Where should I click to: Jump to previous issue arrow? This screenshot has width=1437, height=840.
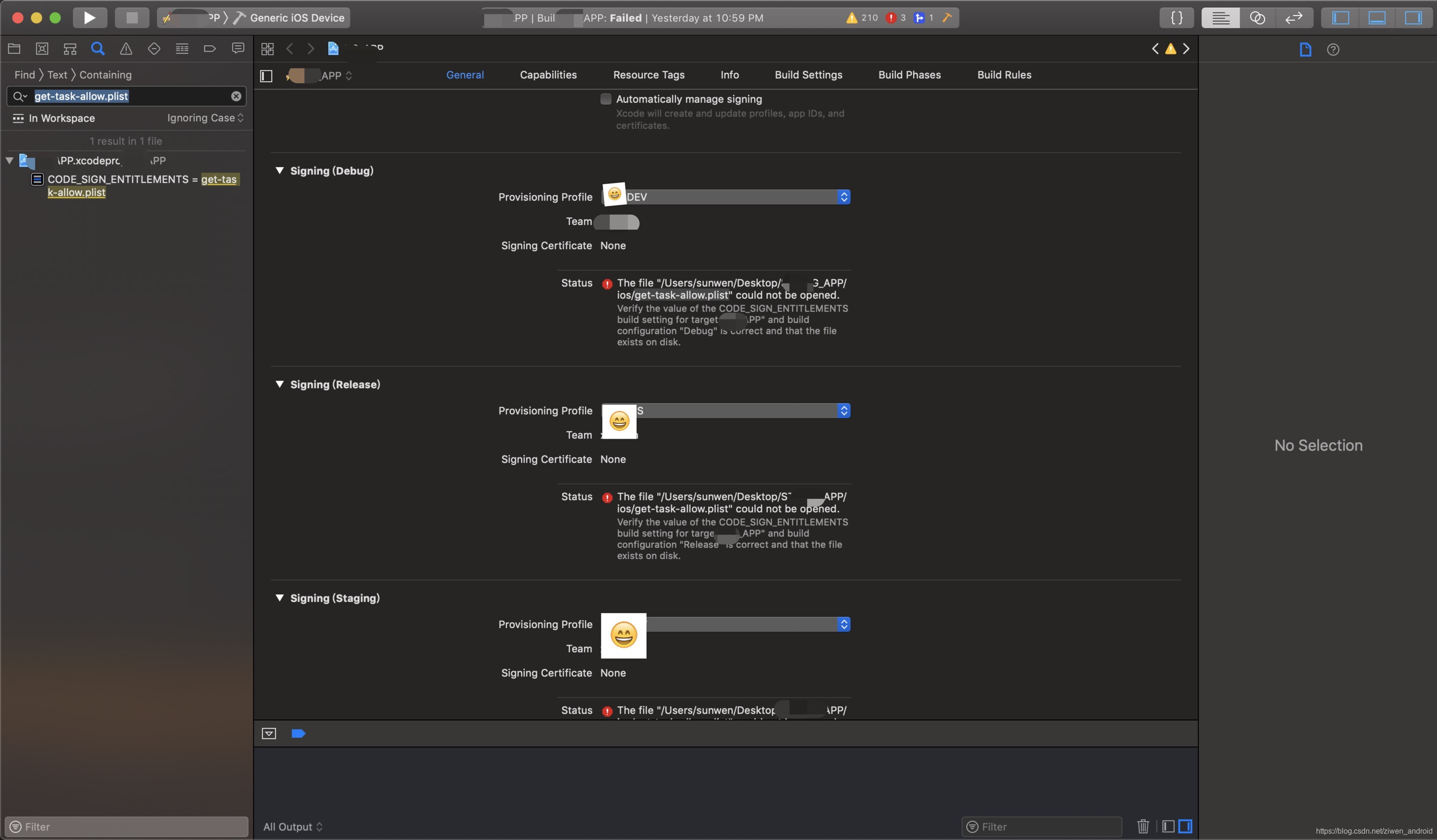(1155, 49)
